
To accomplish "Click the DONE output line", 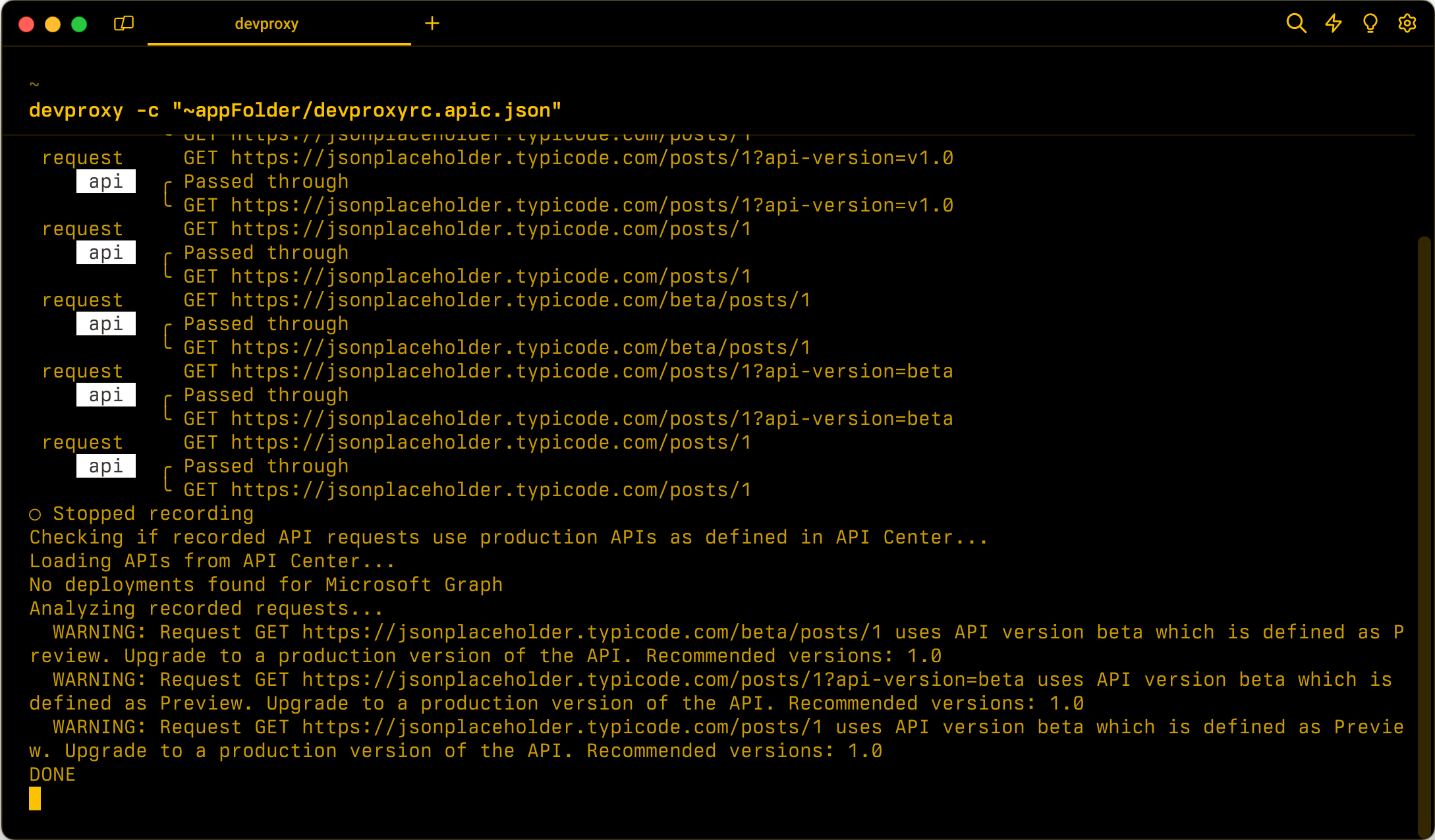I will [52, 774].
